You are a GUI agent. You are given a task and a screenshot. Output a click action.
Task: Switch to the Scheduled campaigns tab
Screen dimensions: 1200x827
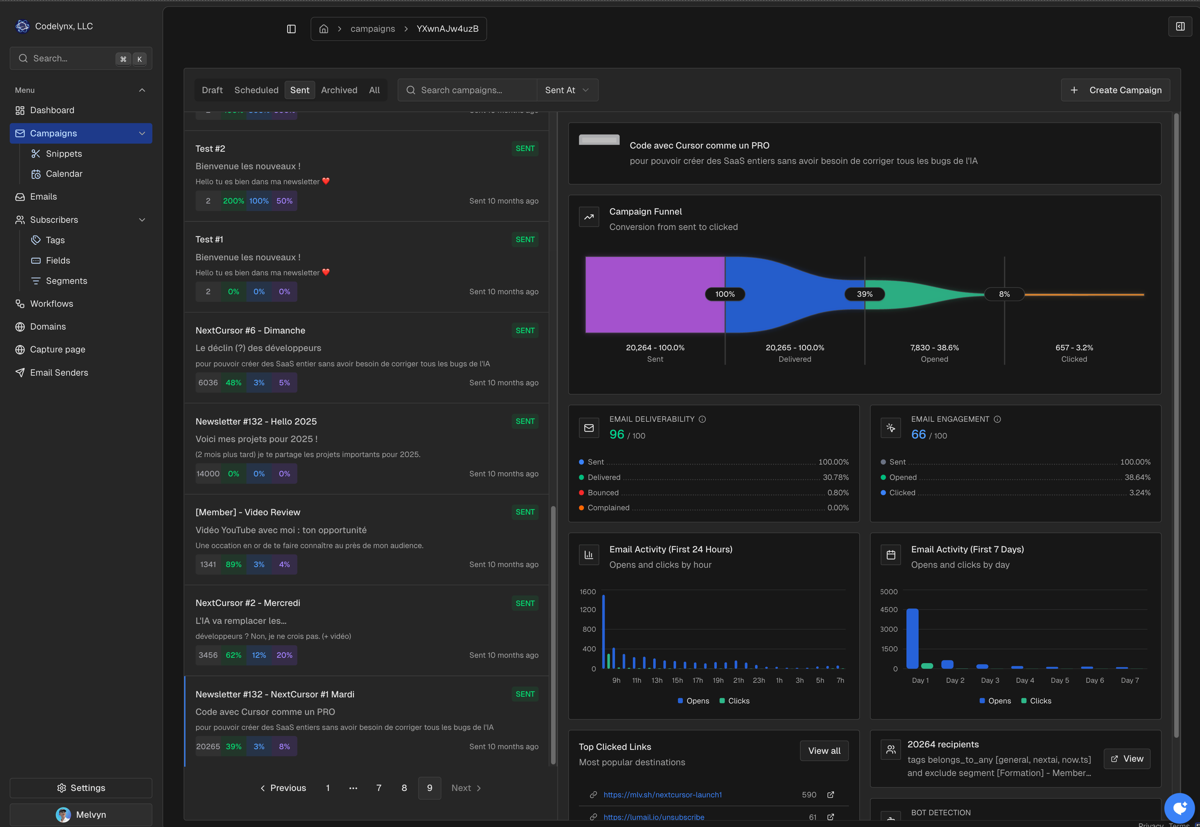click(x=256, y=90)
